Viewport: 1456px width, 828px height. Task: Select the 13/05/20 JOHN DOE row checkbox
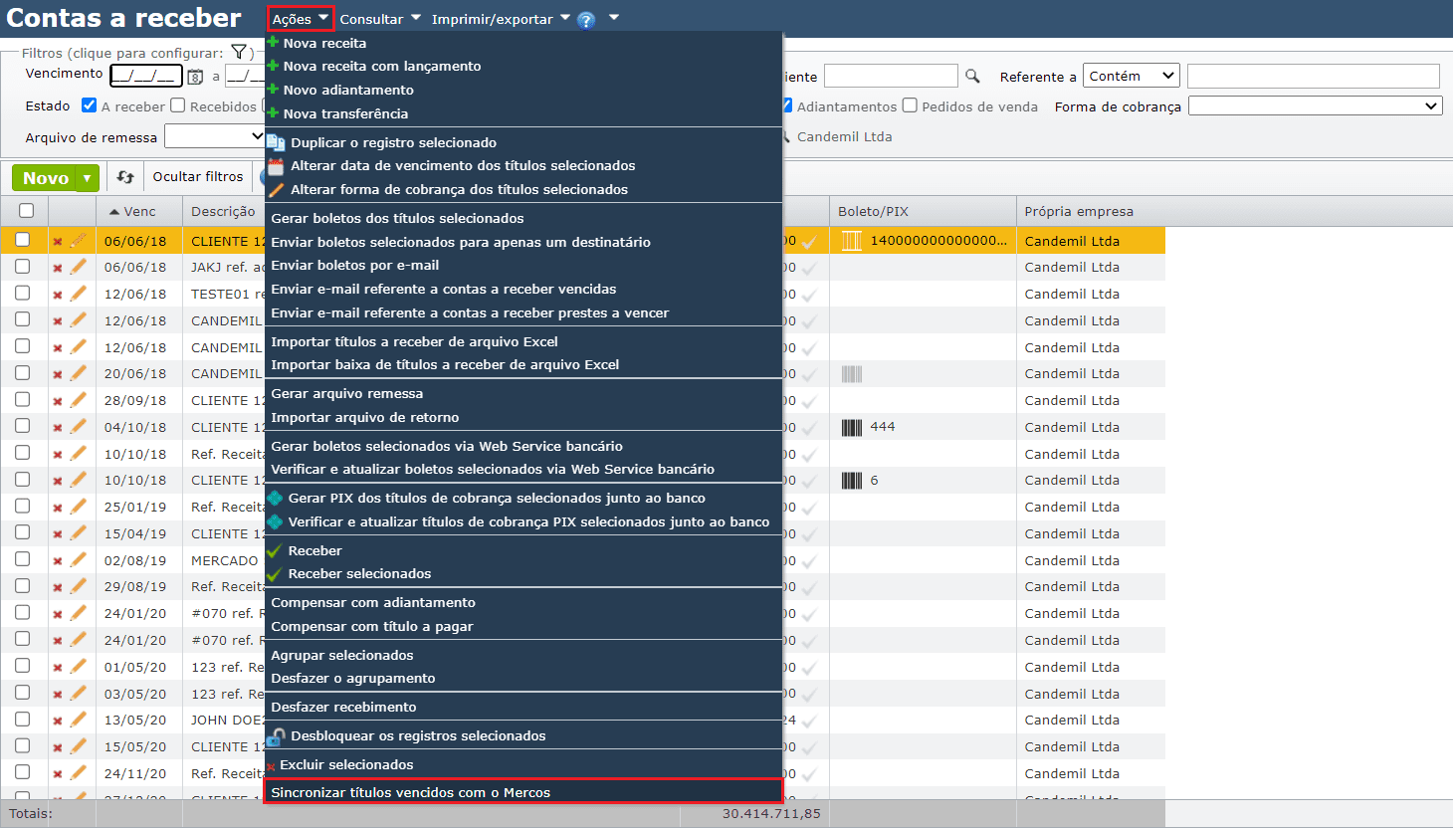(23, 720)
